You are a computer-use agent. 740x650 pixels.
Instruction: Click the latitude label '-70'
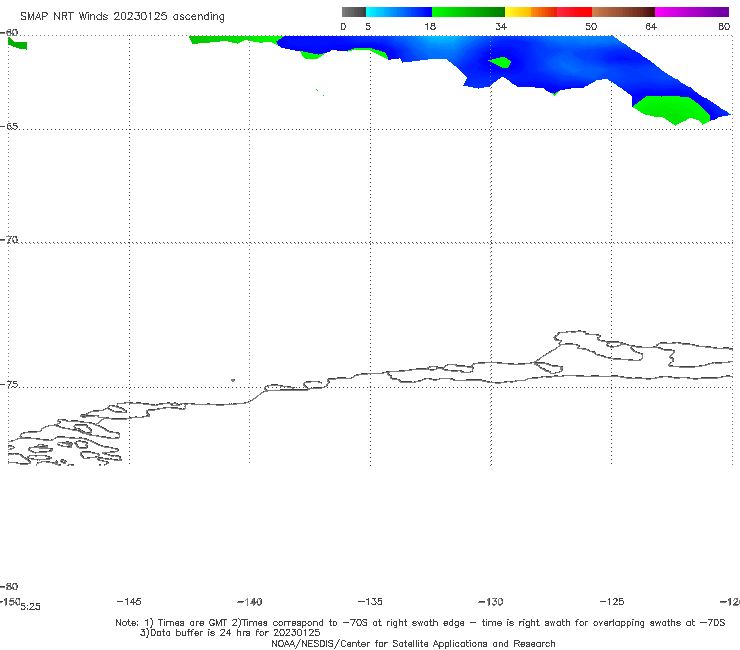coord(9,239)
